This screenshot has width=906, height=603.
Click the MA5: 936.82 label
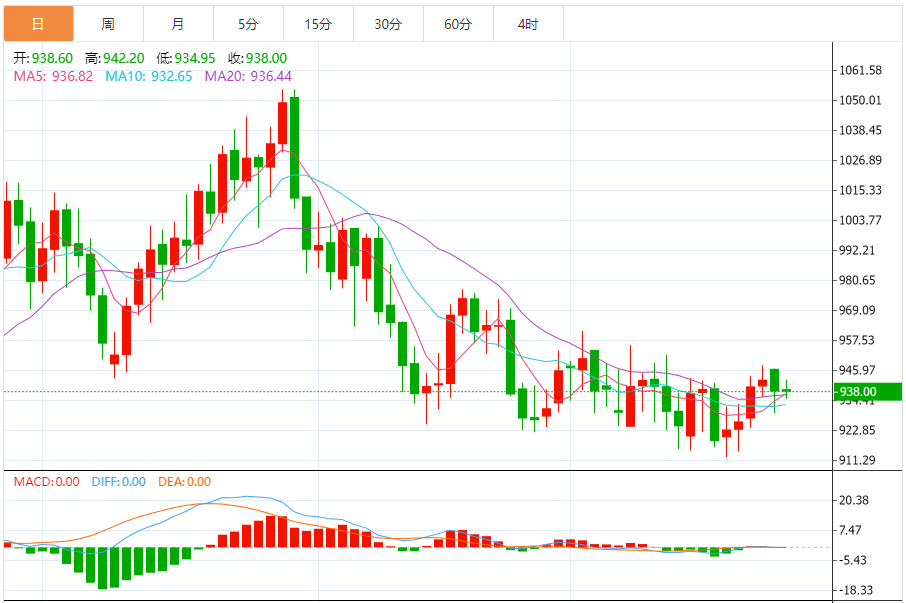pos(53,76)
